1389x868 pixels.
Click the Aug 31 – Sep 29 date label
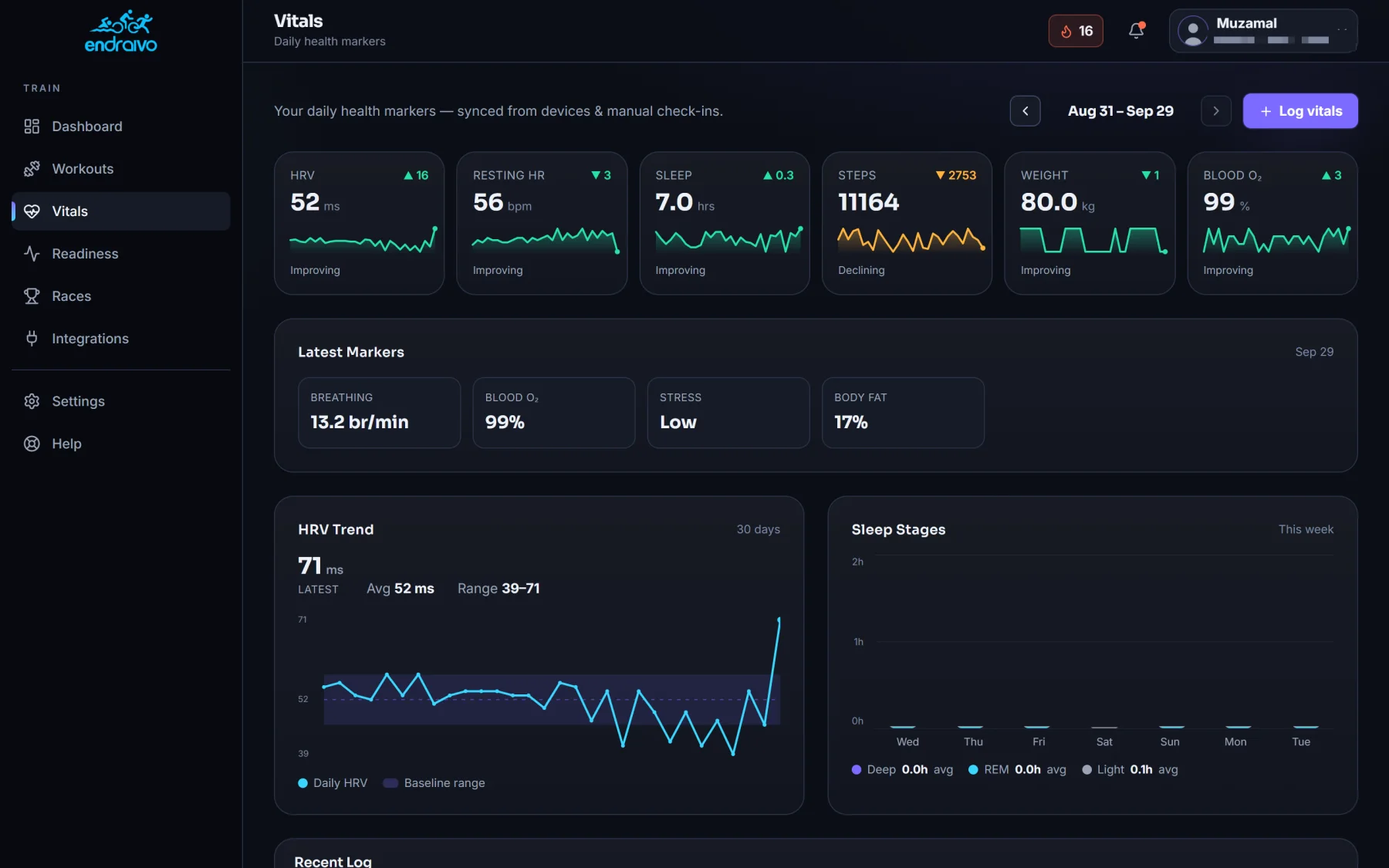click(x=1120, y=111)
